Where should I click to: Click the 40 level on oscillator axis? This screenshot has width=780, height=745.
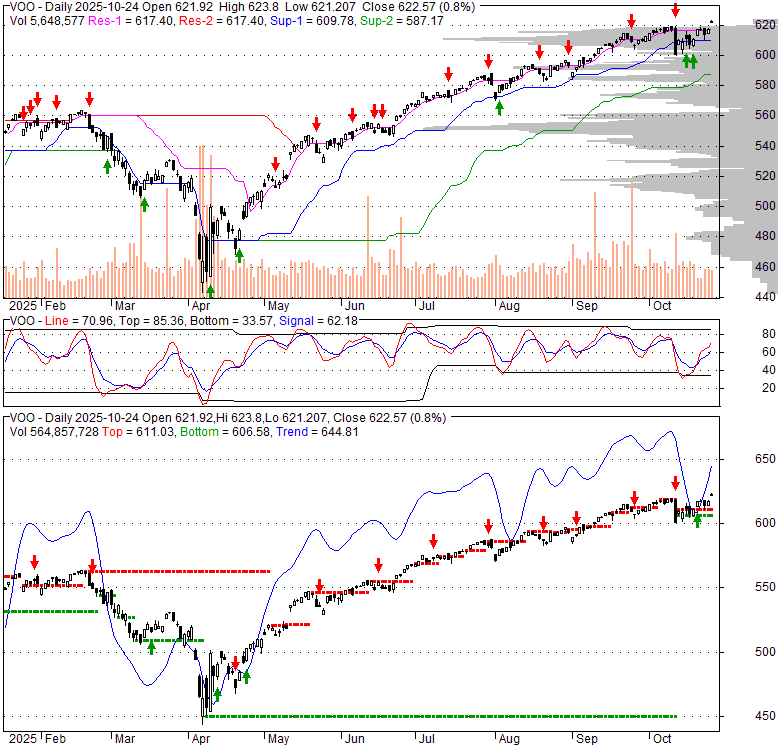(x=769, y=370)
